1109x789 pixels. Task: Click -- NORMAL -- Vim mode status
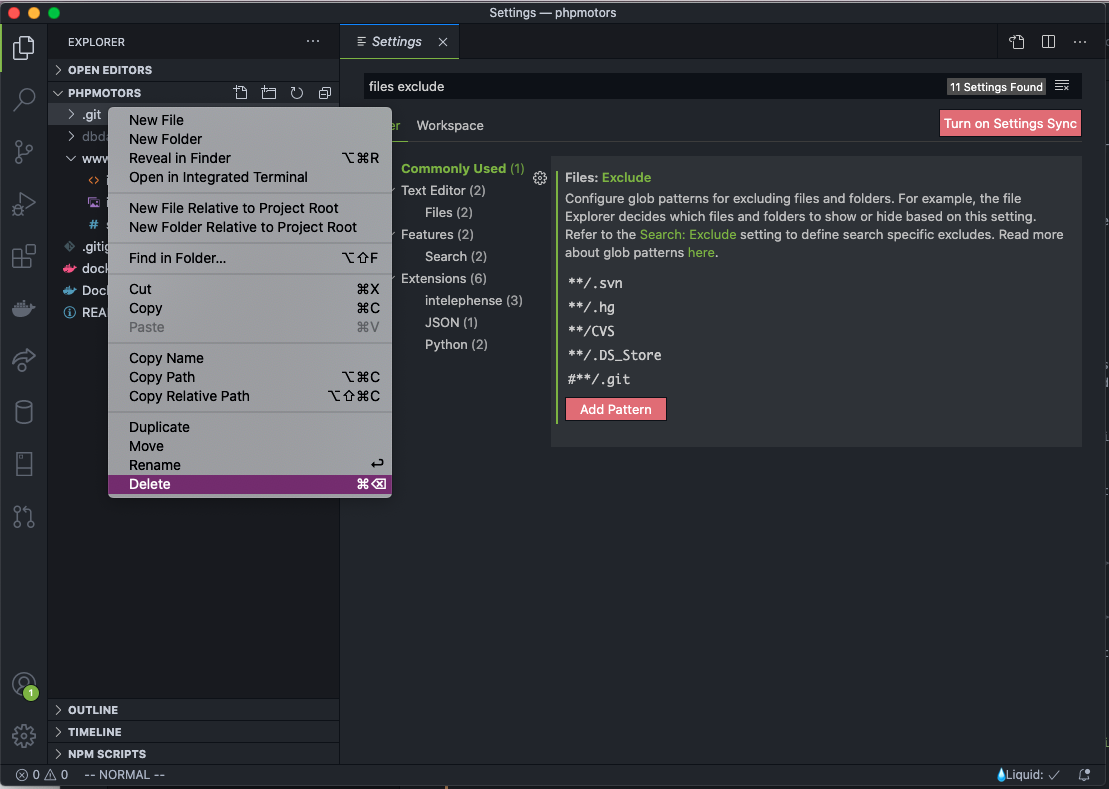pyautogui.click(x=124, y=775)
